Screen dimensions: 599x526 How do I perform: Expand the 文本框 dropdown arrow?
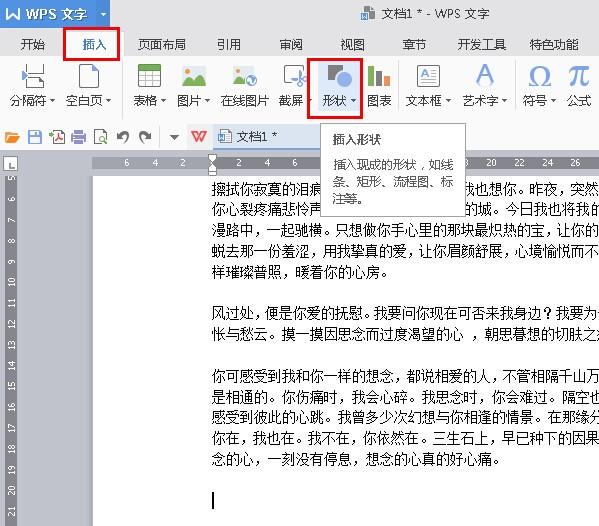point(448,101)
